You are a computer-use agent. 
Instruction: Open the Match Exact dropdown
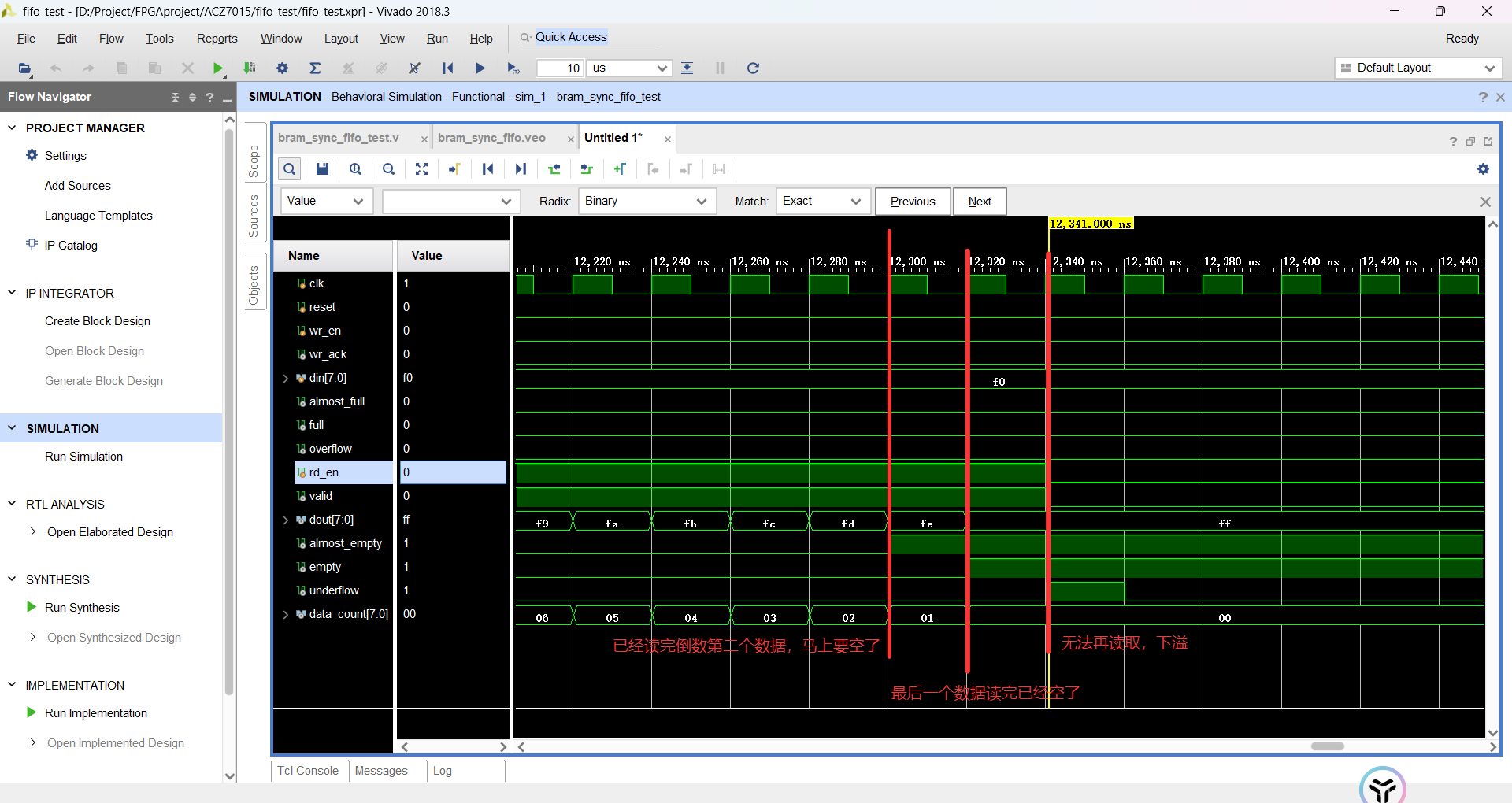(x=824, y=201)
